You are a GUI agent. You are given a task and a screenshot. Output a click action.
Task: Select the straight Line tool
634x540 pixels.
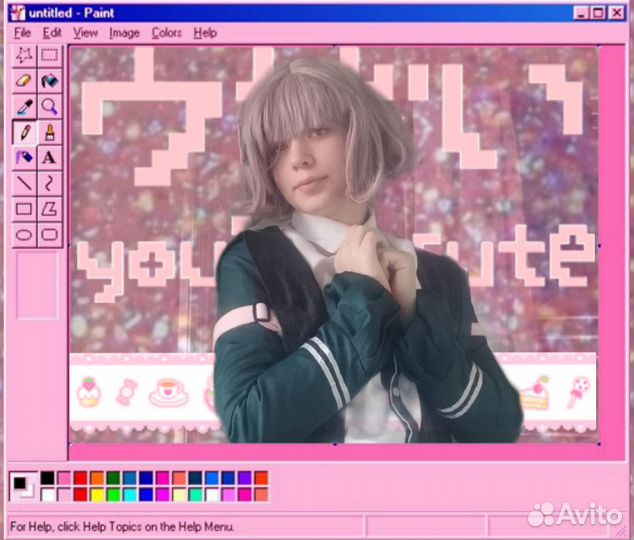tap(24, 184)
